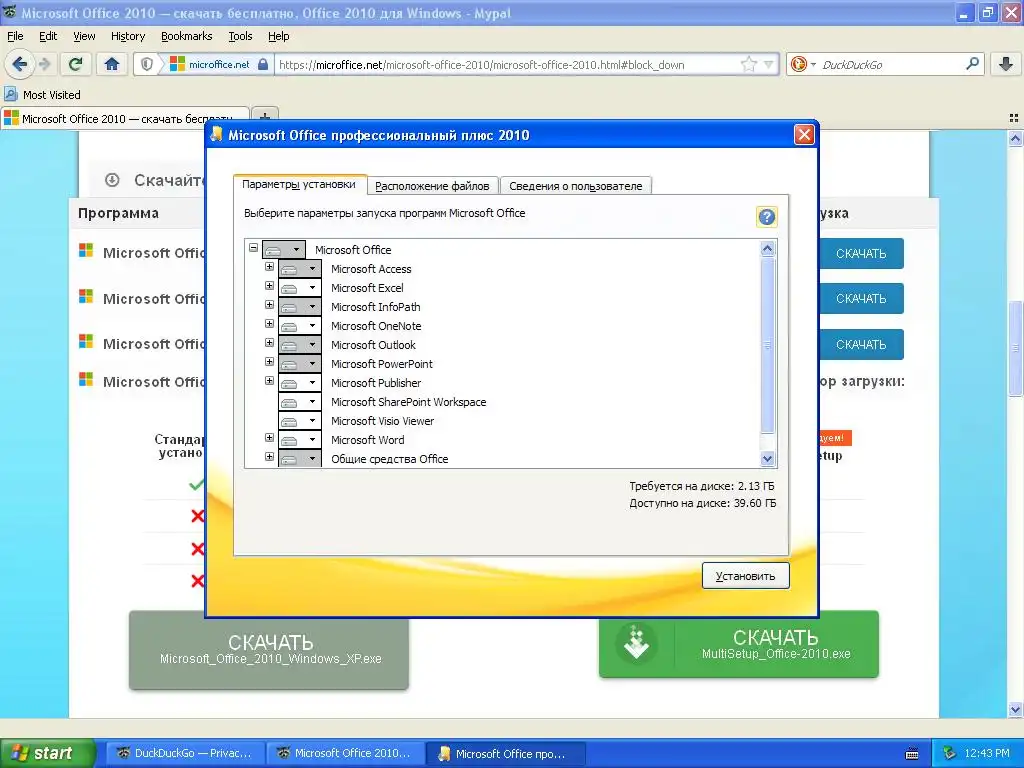Screen dimensions: 1024x768
Task: Click the browser Back arrow button
Action: pos(20,64)
